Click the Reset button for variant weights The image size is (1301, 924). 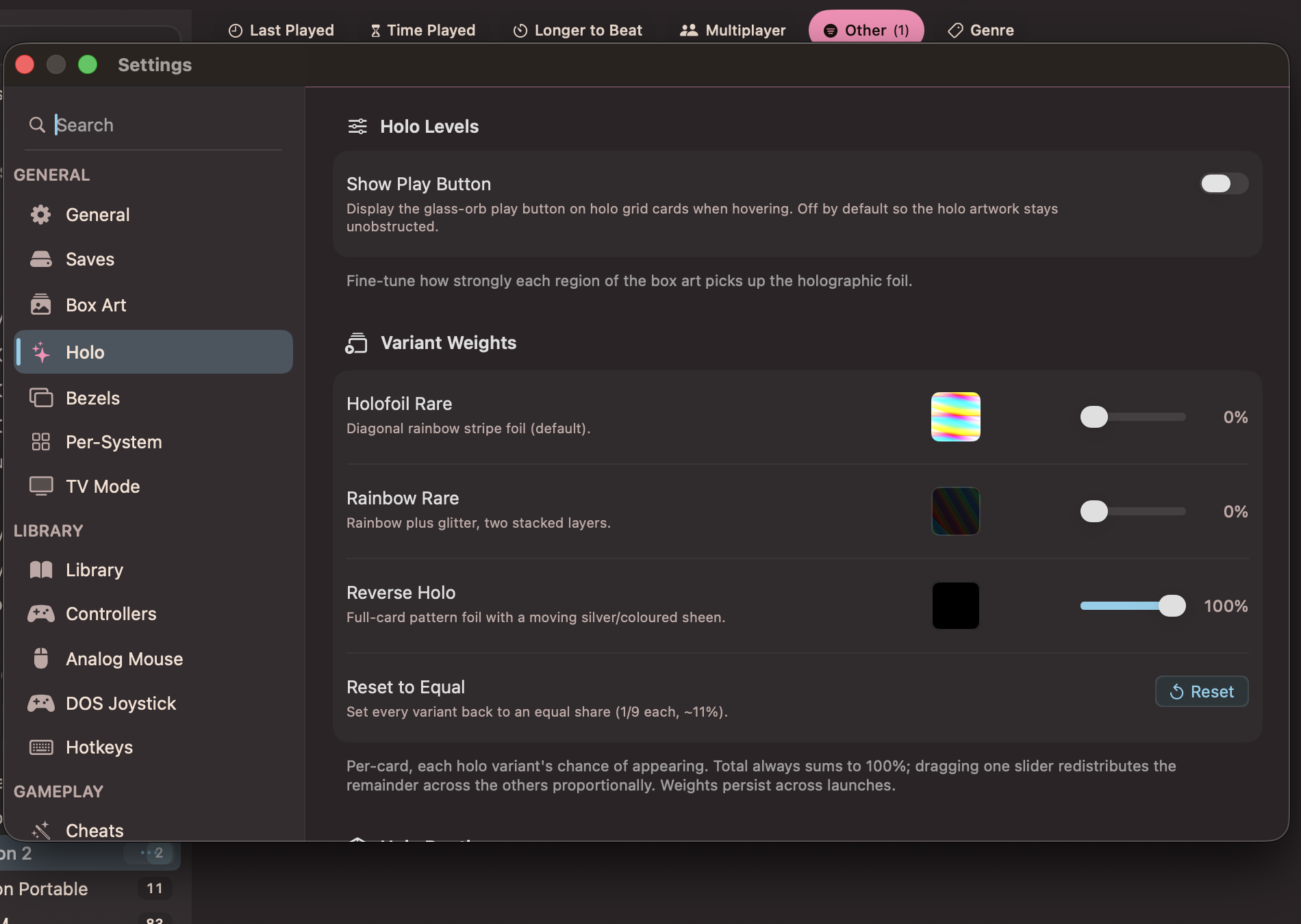point(1202,691)
